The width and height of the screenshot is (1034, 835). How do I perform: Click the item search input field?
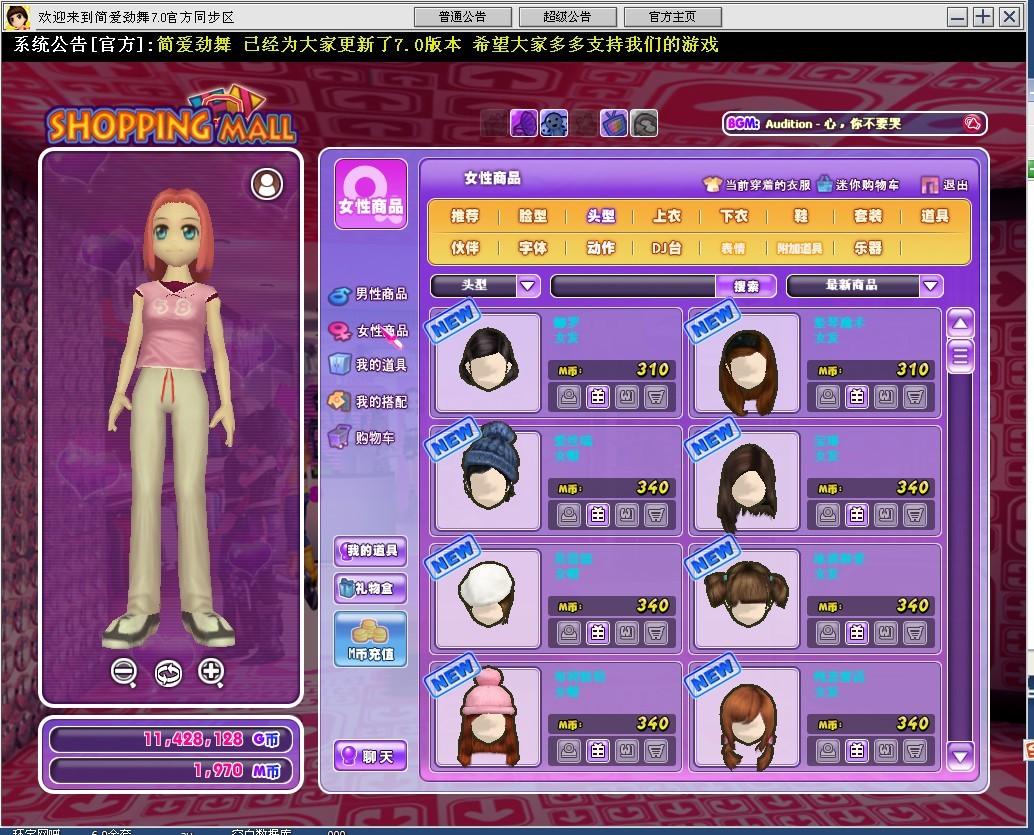(x=633, y=286)
